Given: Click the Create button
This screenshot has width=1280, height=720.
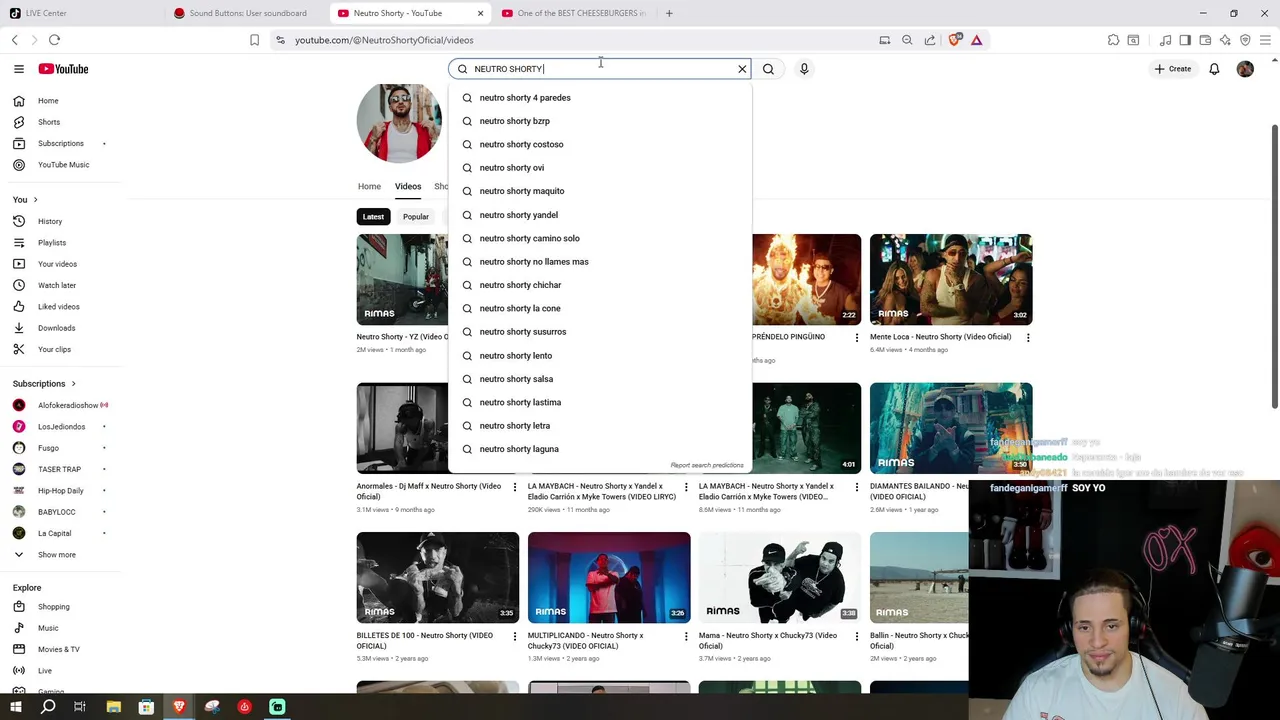Looking at the screenshot, I should 1173,69.
